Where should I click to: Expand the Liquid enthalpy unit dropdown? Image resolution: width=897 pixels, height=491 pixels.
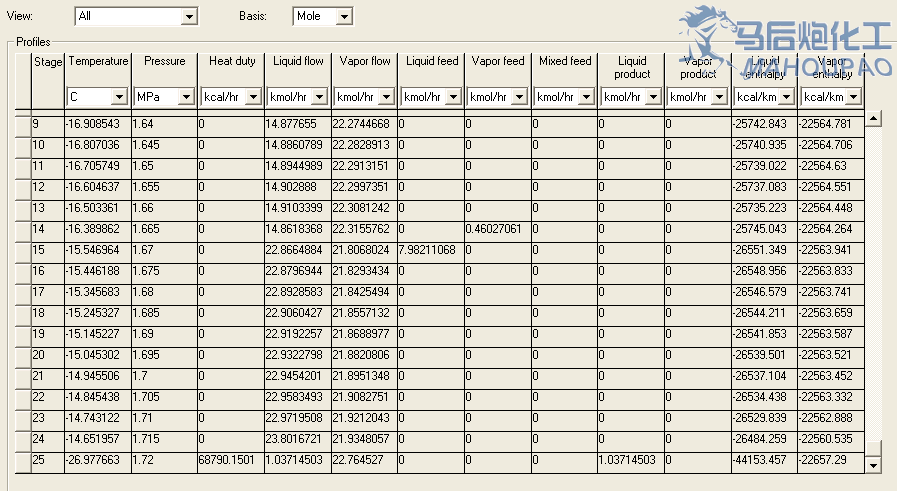click(x=786, y=97)
